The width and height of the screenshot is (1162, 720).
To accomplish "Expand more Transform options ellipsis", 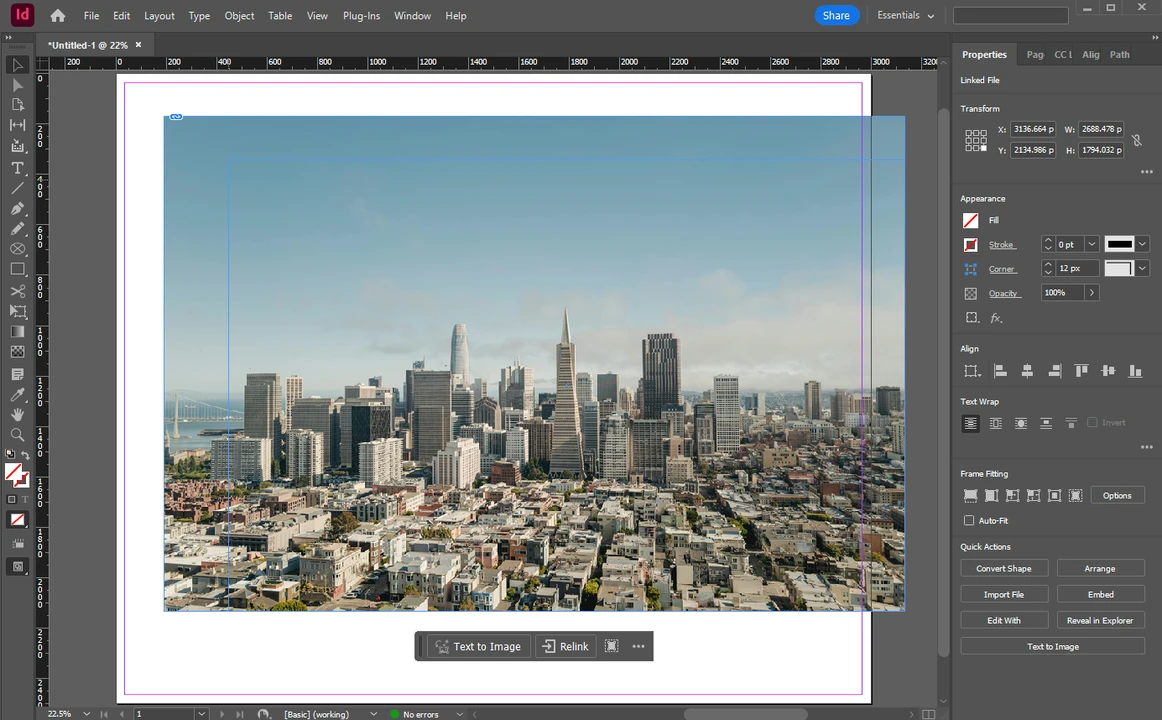I will 1146,172.
